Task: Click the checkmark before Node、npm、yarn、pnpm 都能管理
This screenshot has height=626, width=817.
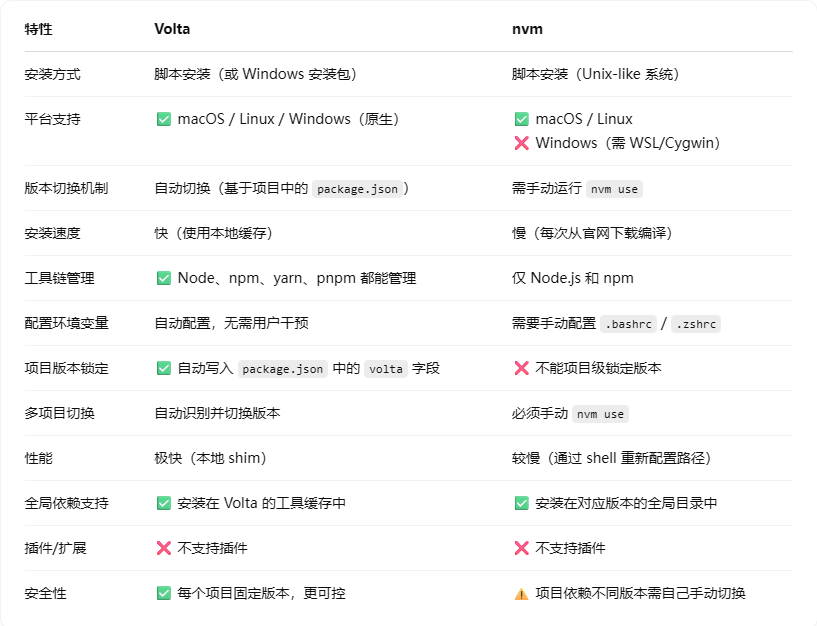Action: 164,279
